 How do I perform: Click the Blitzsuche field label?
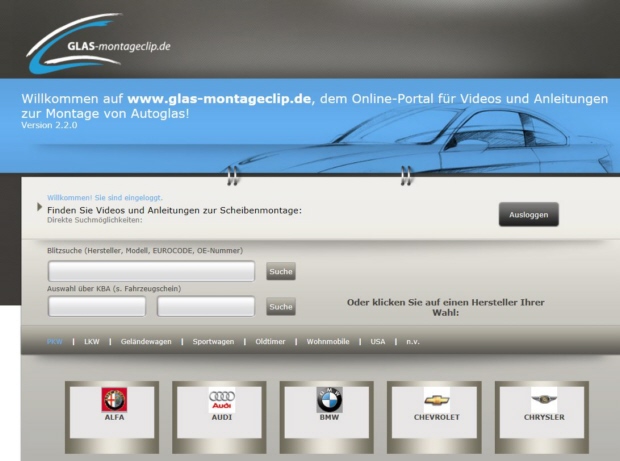click(x=145, y=251)
